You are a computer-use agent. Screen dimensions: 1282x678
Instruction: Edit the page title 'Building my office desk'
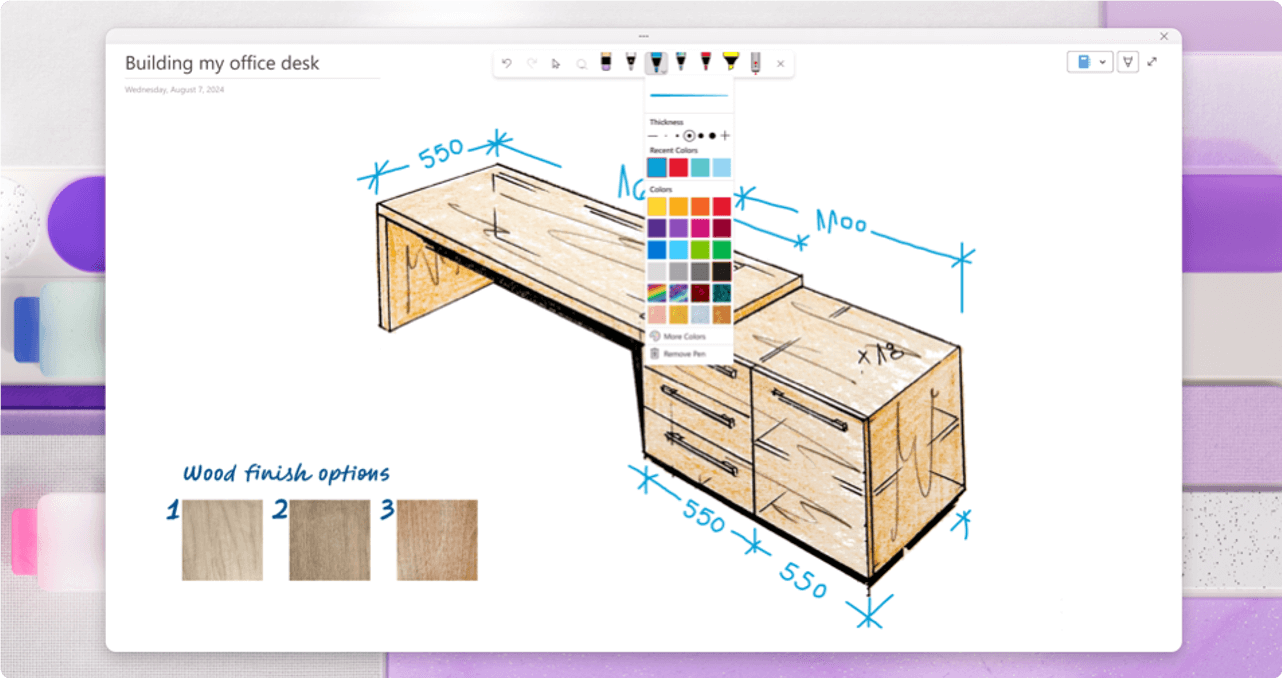pos(222,63)
